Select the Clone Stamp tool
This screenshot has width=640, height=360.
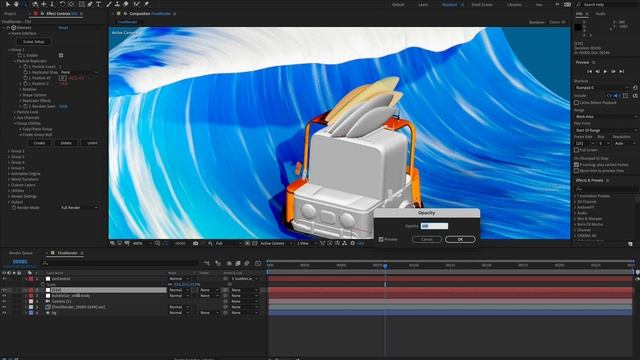coord(117,4)
